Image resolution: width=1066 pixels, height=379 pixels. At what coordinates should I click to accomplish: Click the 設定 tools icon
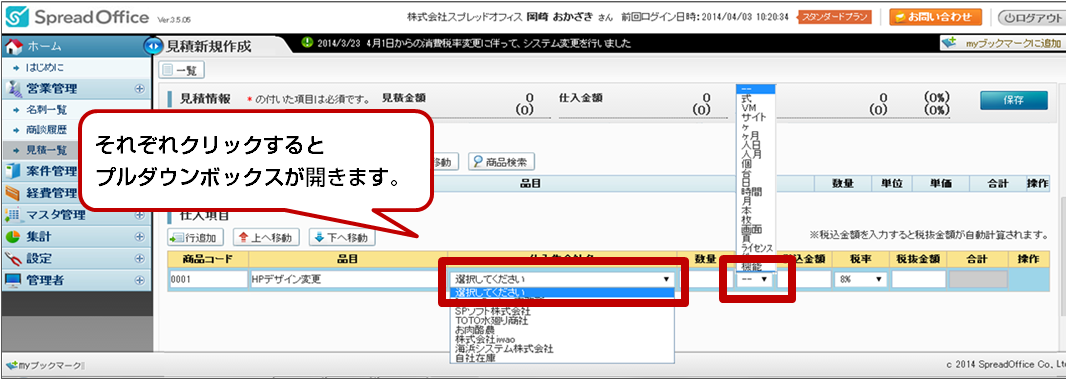coord(14,259)
